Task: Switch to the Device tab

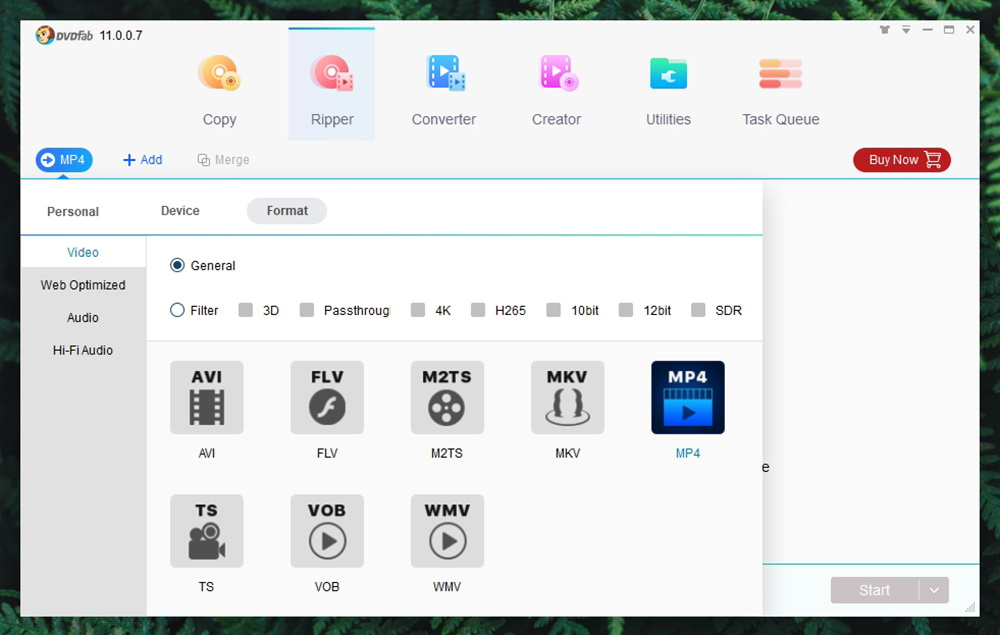Action: [x=180, y=211]
